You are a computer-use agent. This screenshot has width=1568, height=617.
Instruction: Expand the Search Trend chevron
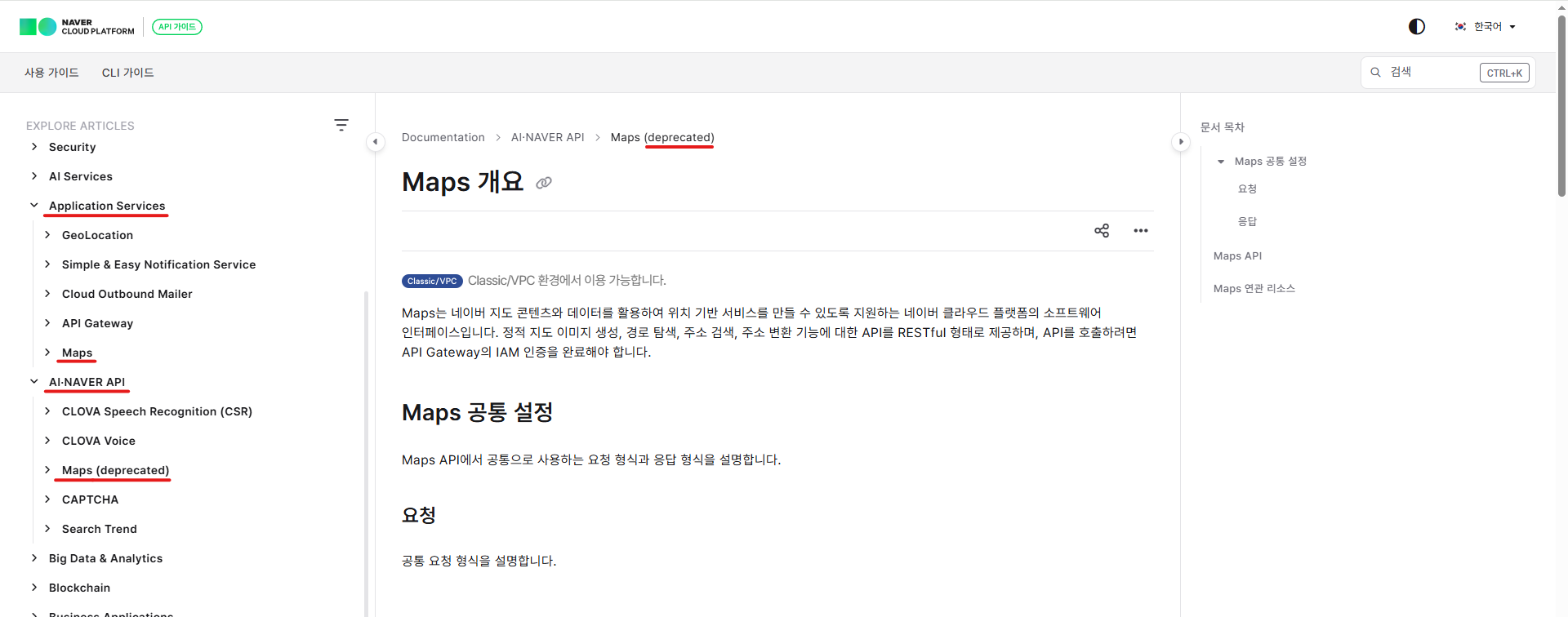47,529
